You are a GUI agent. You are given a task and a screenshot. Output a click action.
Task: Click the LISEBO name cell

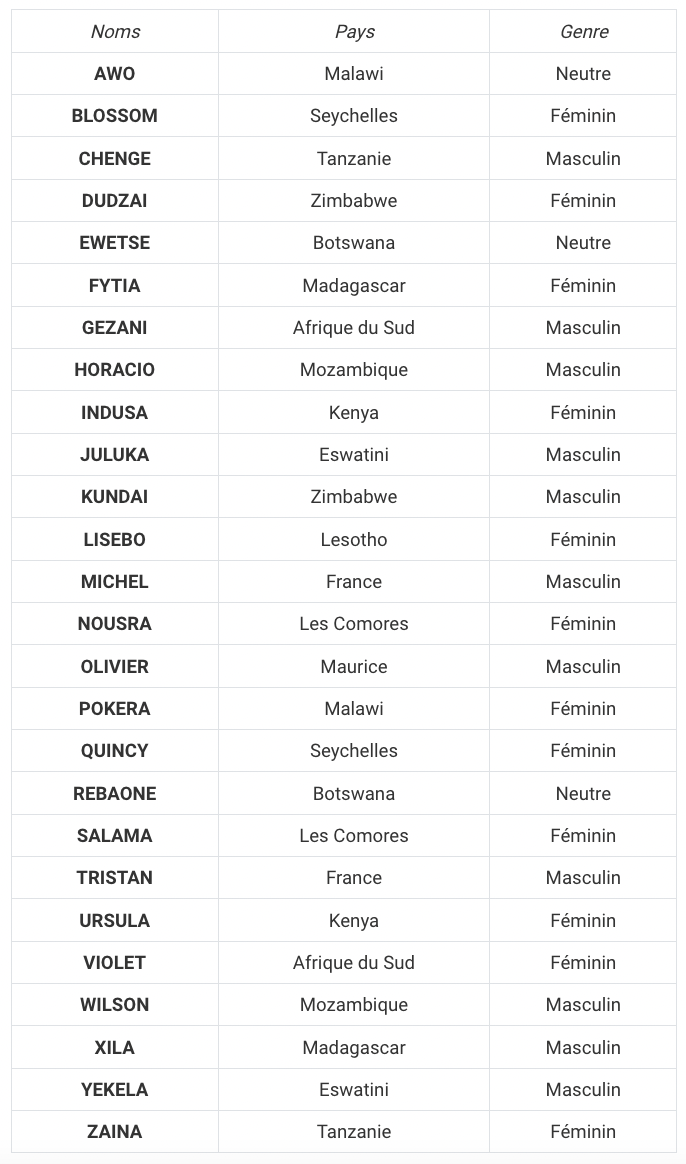[115, 540]
